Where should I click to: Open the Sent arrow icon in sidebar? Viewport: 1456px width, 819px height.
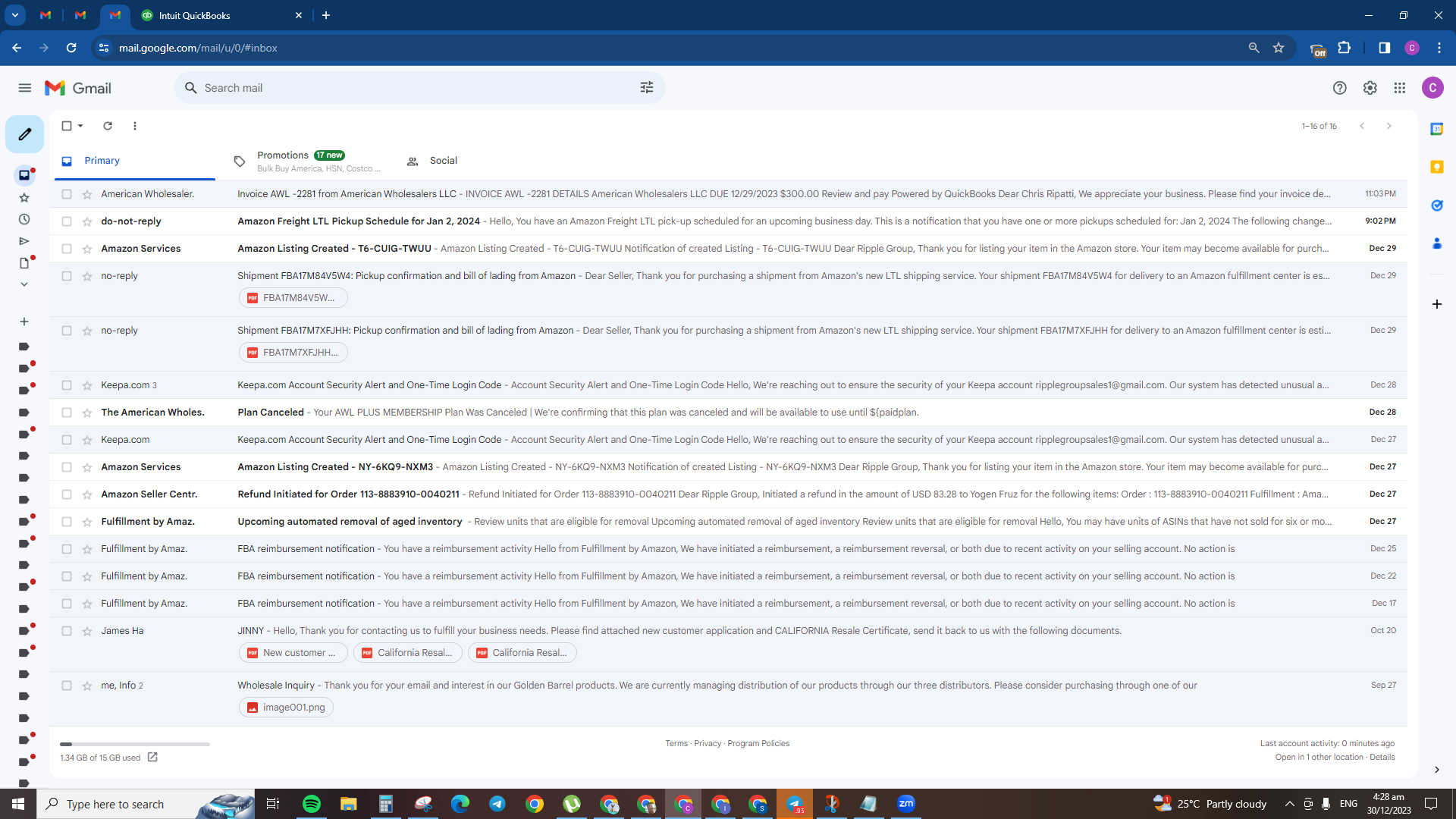24,241
